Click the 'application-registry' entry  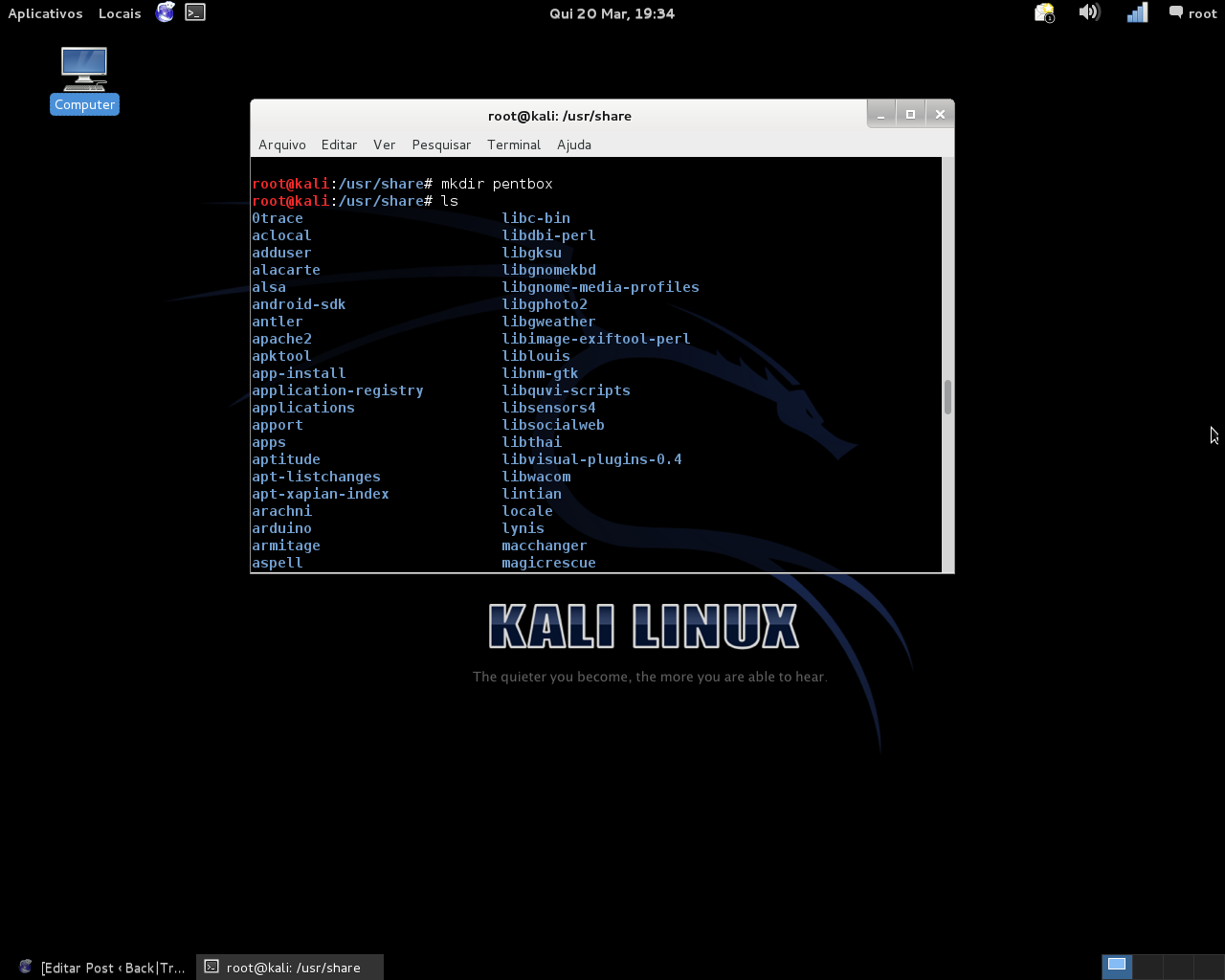(338, 390)
